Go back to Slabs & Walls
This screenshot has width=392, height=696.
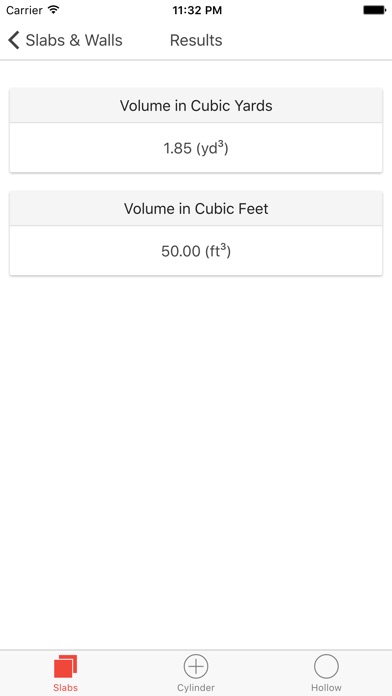pyautogui.click(x=65, y=40)
